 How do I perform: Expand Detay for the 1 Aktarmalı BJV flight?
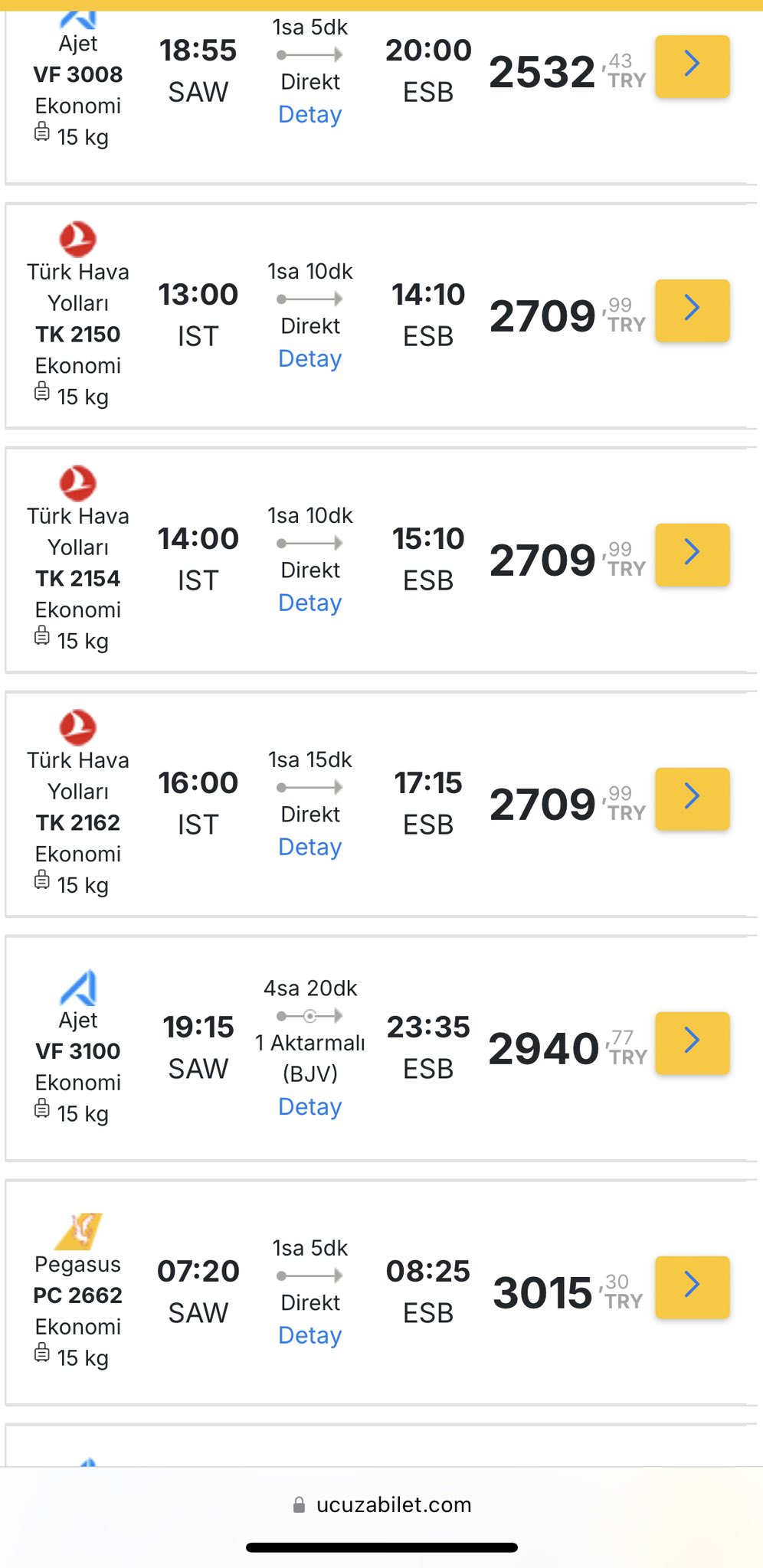[x=309, y=1107]
